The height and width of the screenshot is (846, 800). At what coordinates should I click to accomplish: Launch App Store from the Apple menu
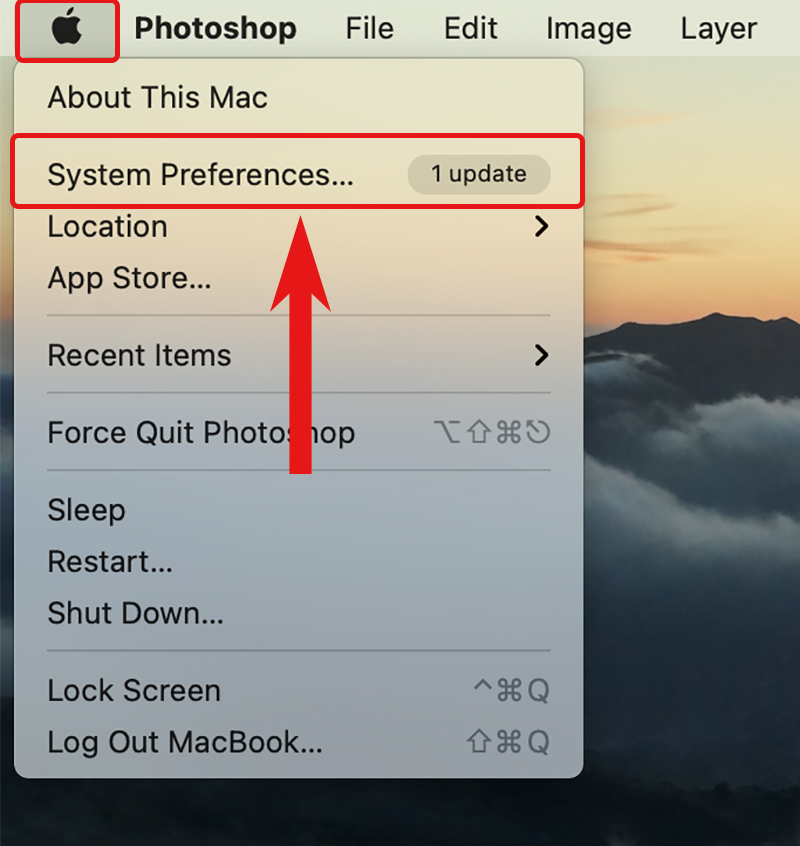click(130, 278)
